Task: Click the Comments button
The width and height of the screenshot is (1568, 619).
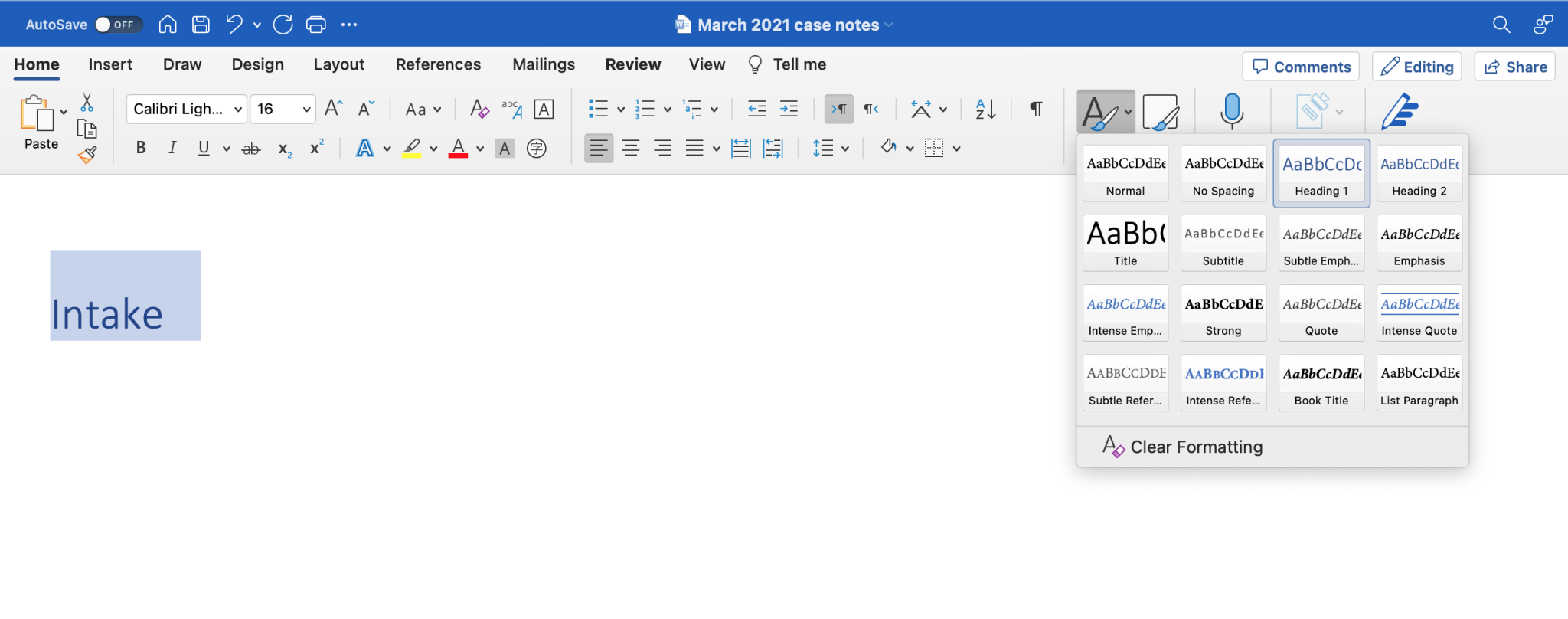Action: click(1301, 67)
